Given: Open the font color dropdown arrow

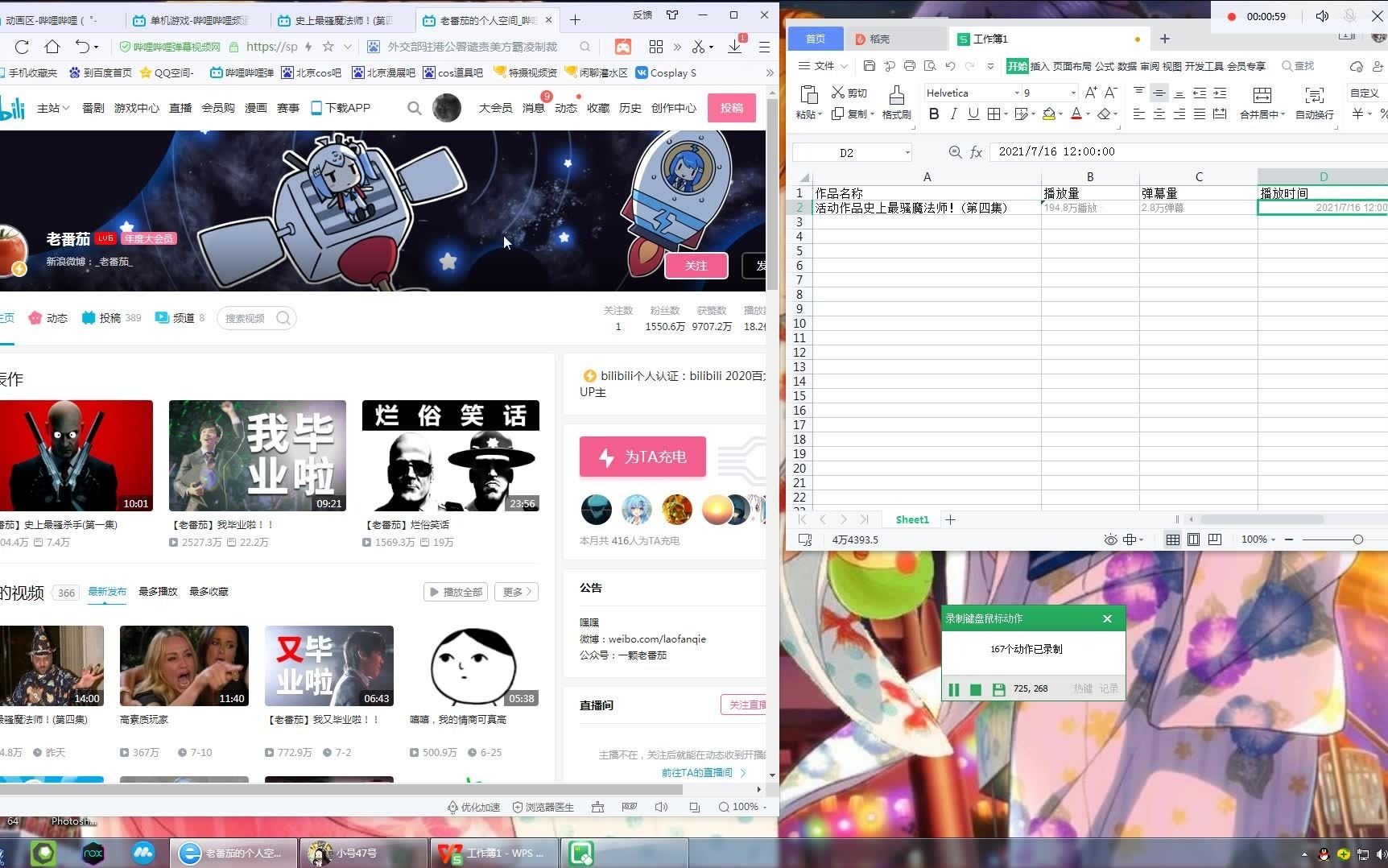Looking at the screenshot, I should (x=1087, y=114).
